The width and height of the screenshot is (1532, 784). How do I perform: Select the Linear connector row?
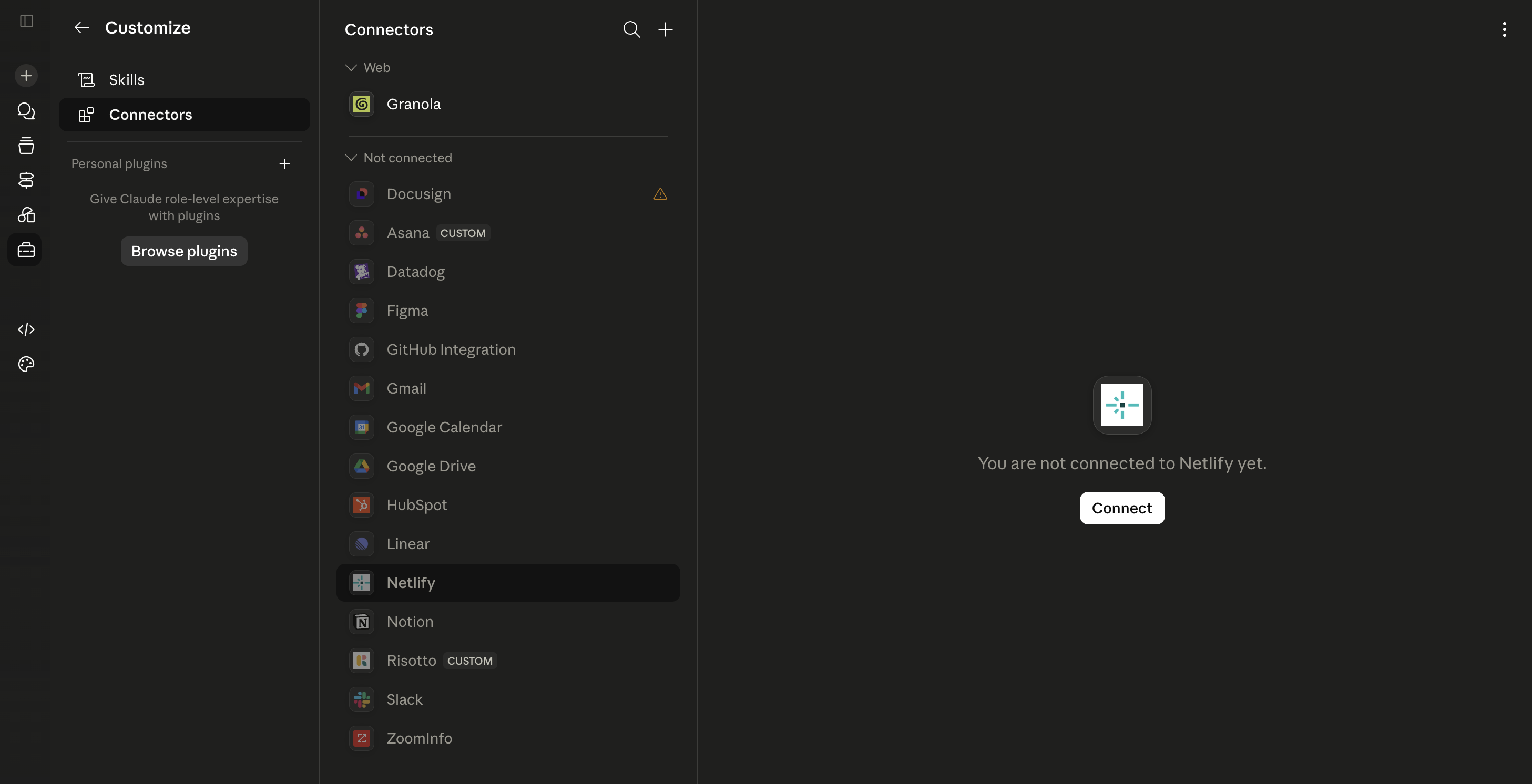click(x=508, y=544)
